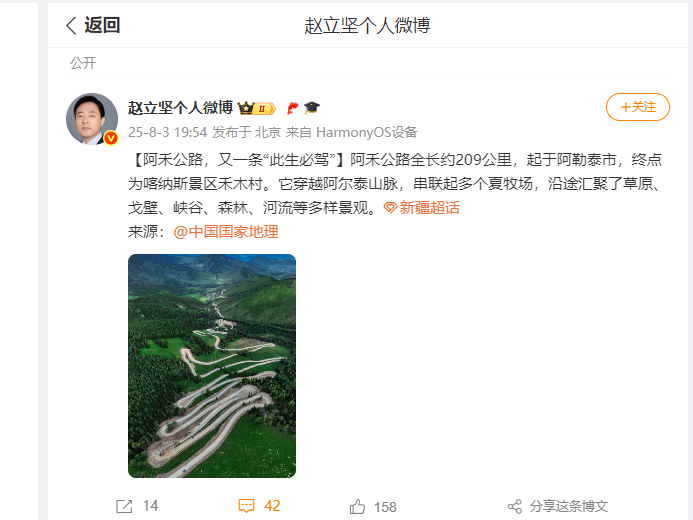693x520 pixels.
Task: Open comments via speech bubble icon
Action: (246, 506)
